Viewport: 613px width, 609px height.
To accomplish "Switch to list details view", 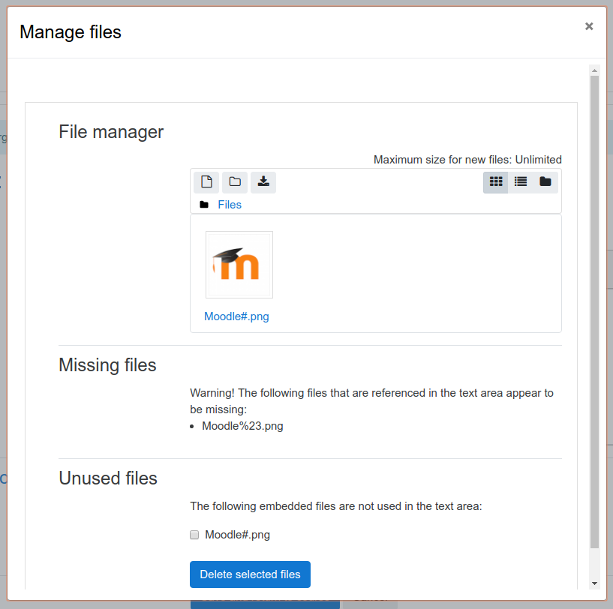I will tap(520, 182).
